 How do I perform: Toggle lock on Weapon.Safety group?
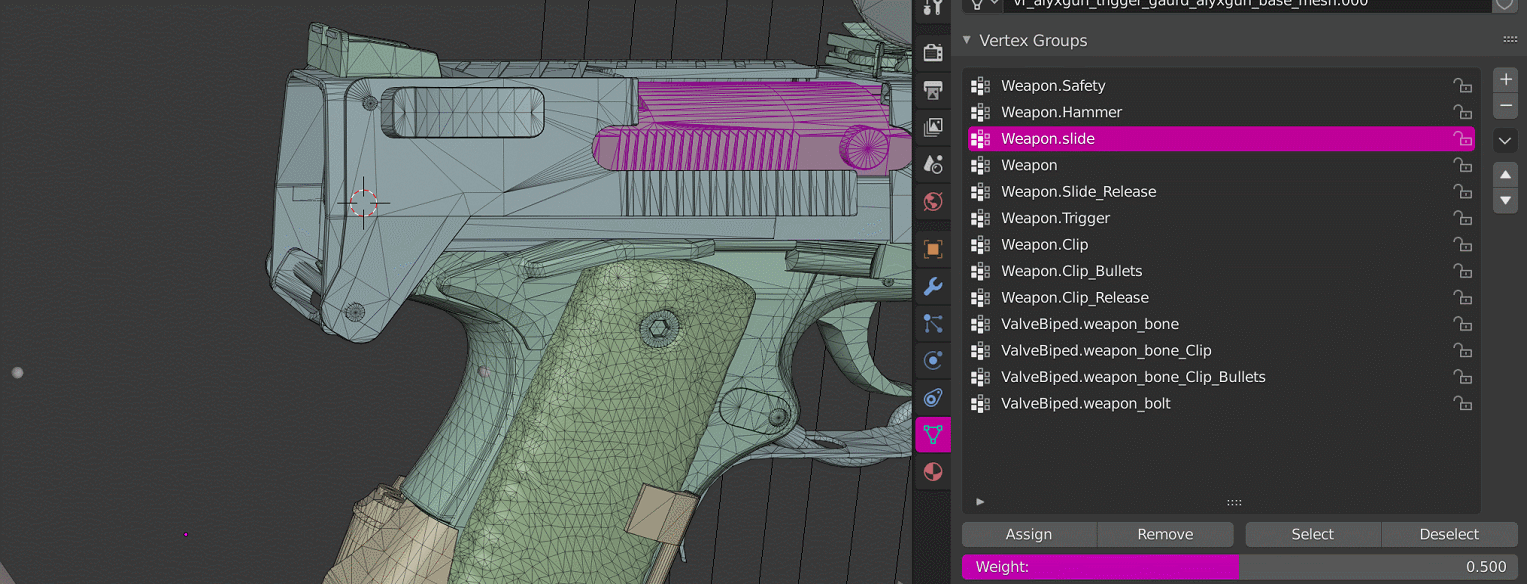pyautogui.click(x=1462, y=86)
